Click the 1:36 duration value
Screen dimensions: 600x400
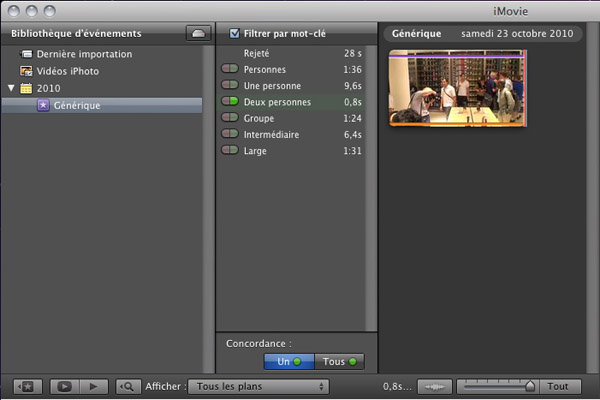(352, 70)
